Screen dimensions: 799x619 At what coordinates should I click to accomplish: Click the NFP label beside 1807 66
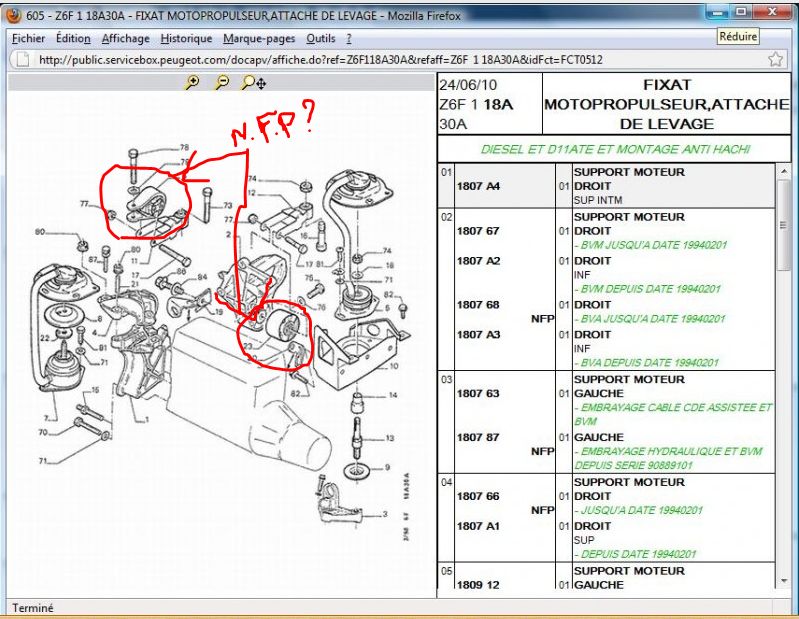[x=542, y=510]
